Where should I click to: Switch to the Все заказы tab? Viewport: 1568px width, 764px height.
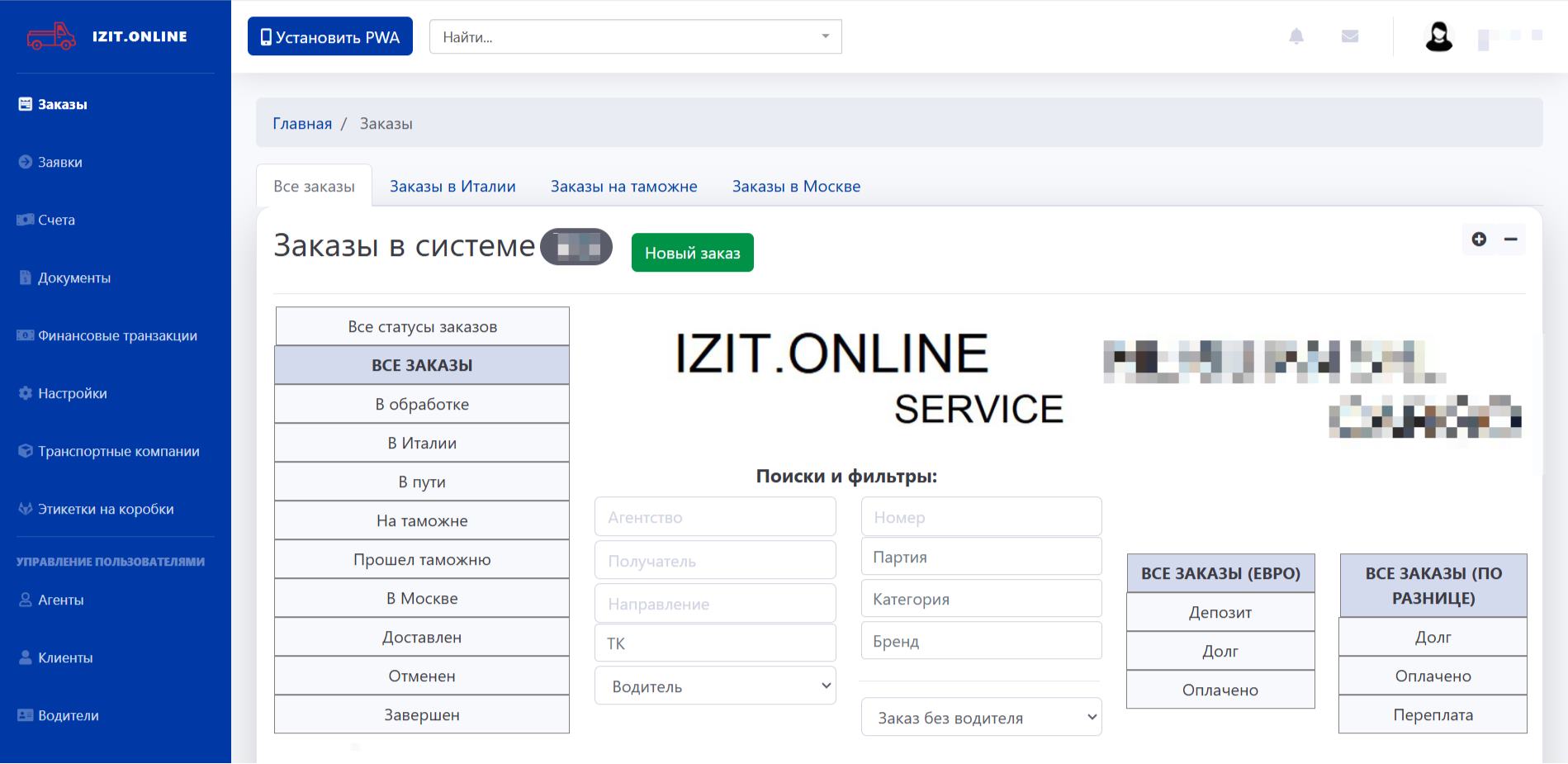coord(314,186)
